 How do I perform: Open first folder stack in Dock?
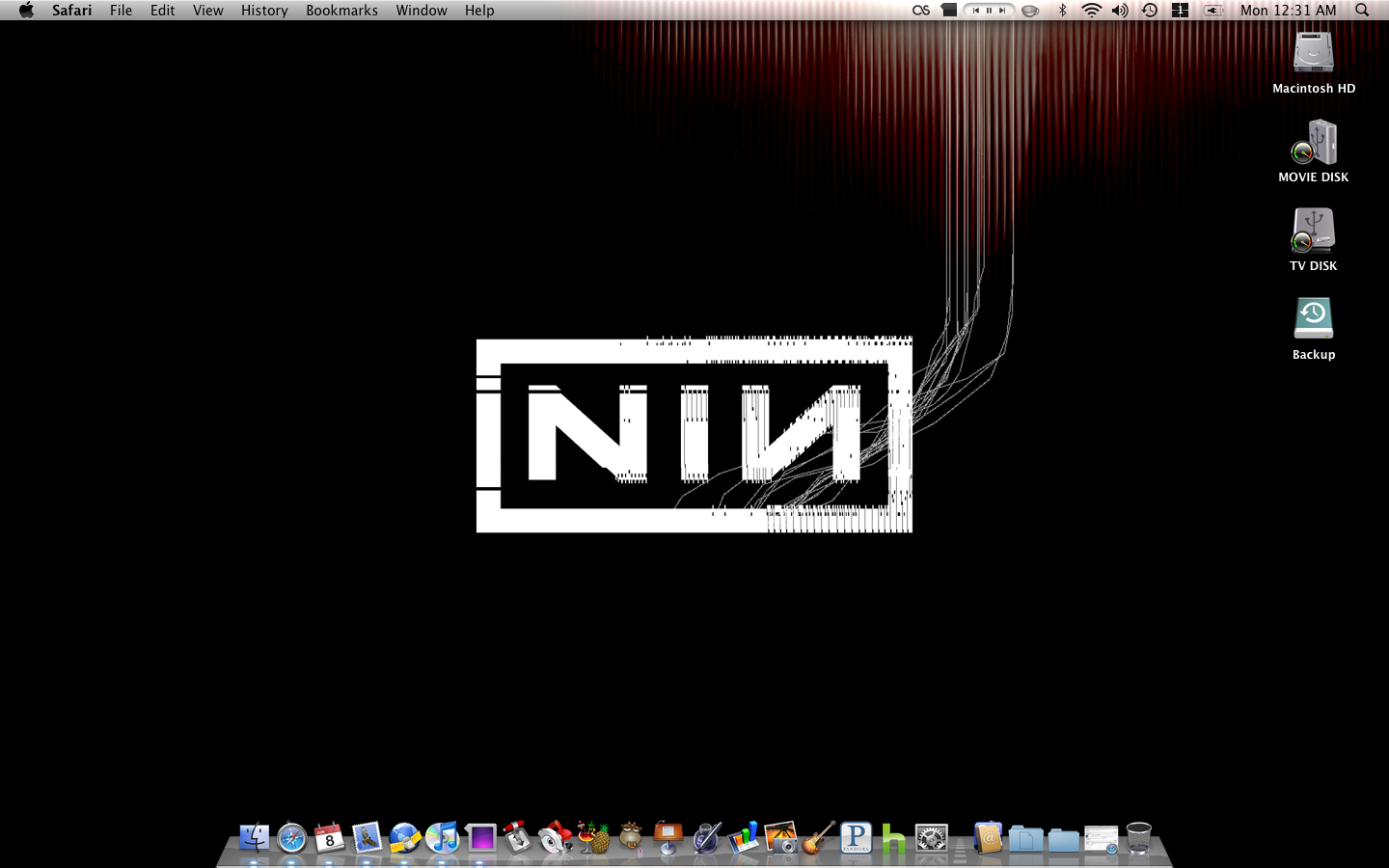(x=1025, y=839)
